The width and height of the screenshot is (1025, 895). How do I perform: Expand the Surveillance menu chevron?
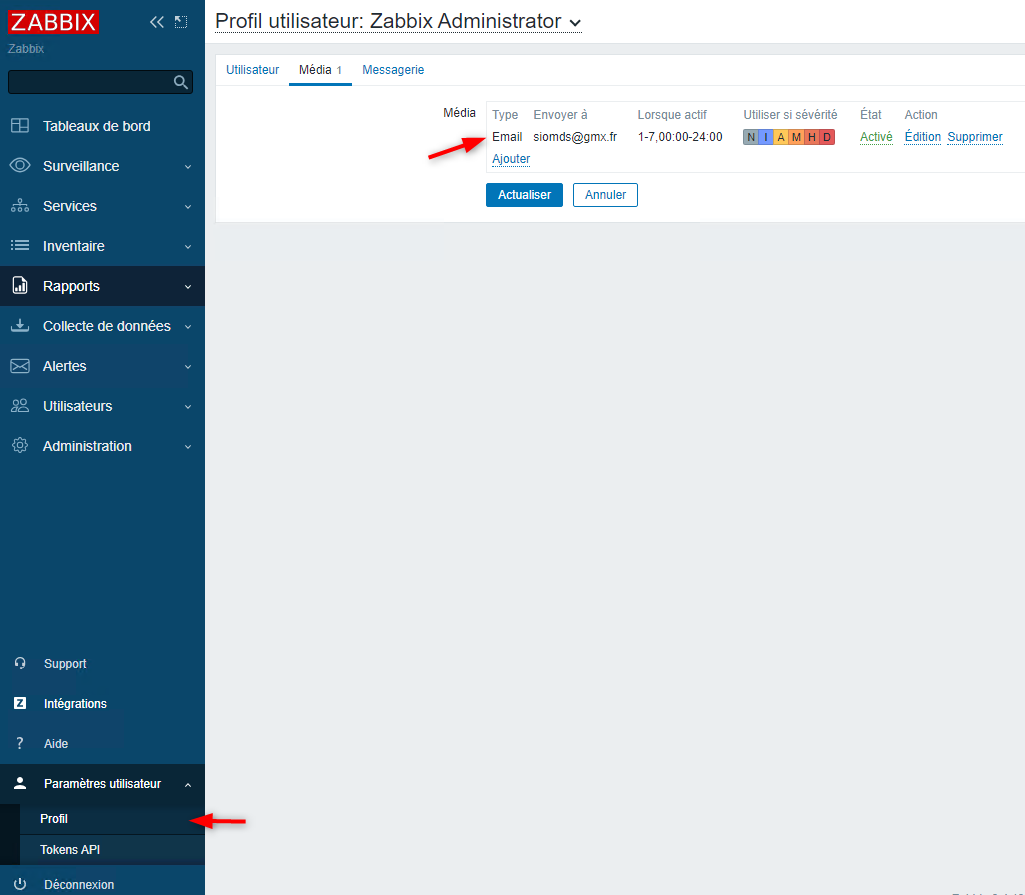pyautogui.click(x=188, y=167)
